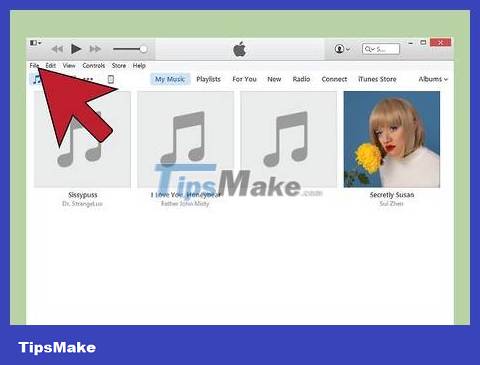Switch to New tab
The image size is (480, 365).
274,79
